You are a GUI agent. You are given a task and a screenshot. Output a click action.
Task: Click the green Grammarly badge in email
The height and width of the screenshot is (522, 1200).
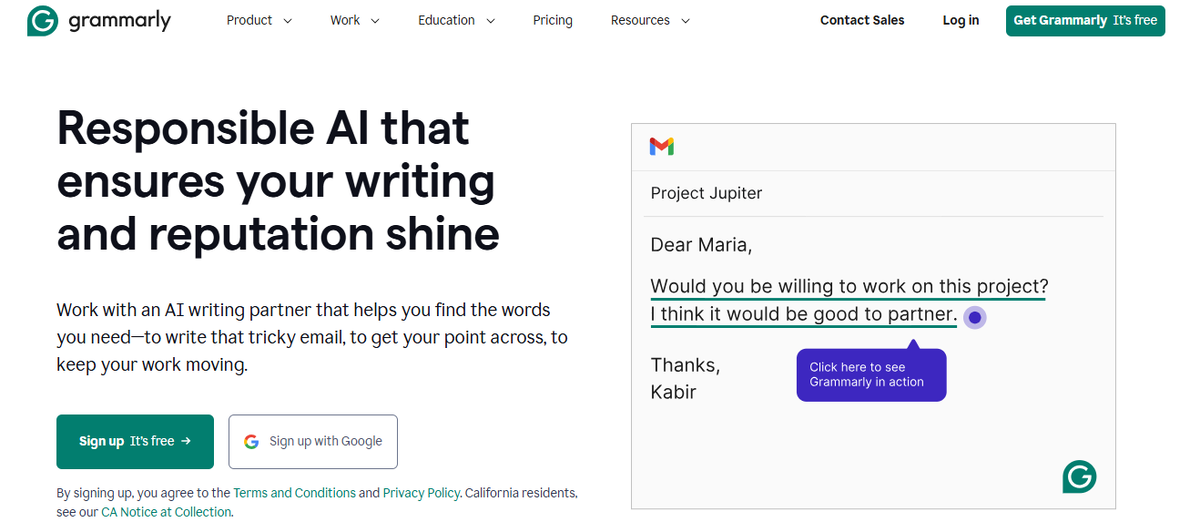point(1079,477)
